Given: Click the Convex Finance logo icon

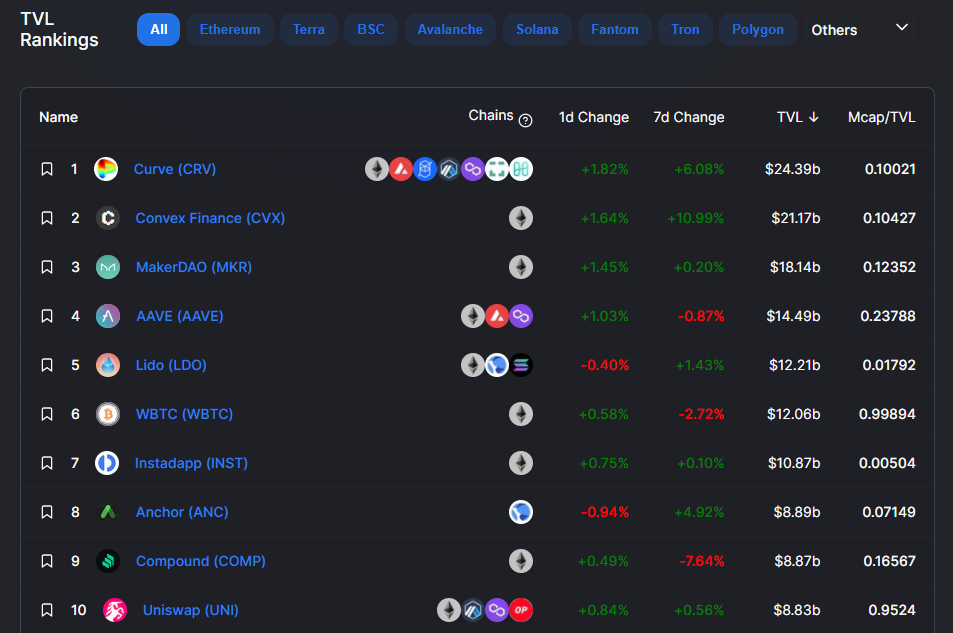Looking at the screenshot, I should coord(108,218).
